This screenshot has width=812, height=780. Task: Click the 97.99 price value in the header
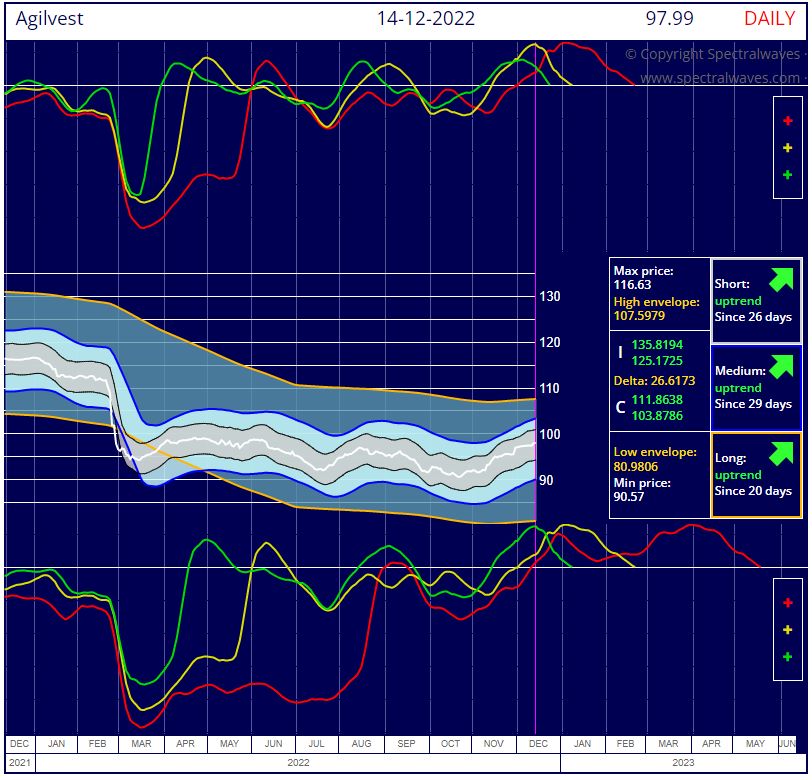point(670,18)
